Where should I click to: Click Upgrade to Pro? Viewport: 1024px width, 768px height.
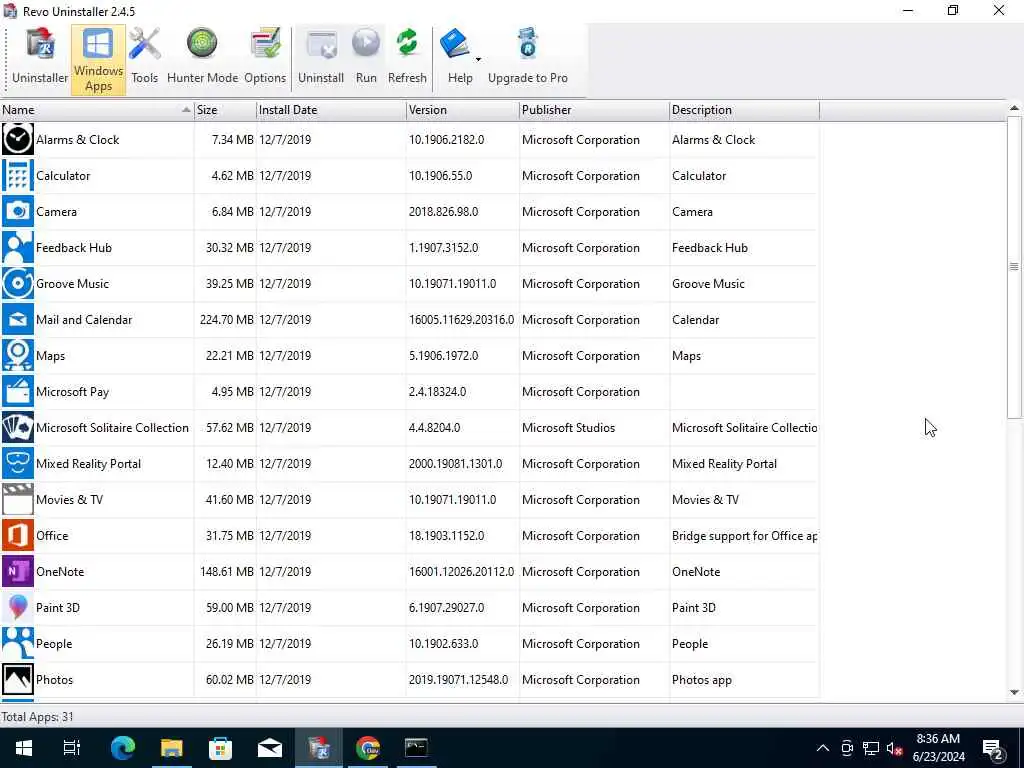pos(528,57)
